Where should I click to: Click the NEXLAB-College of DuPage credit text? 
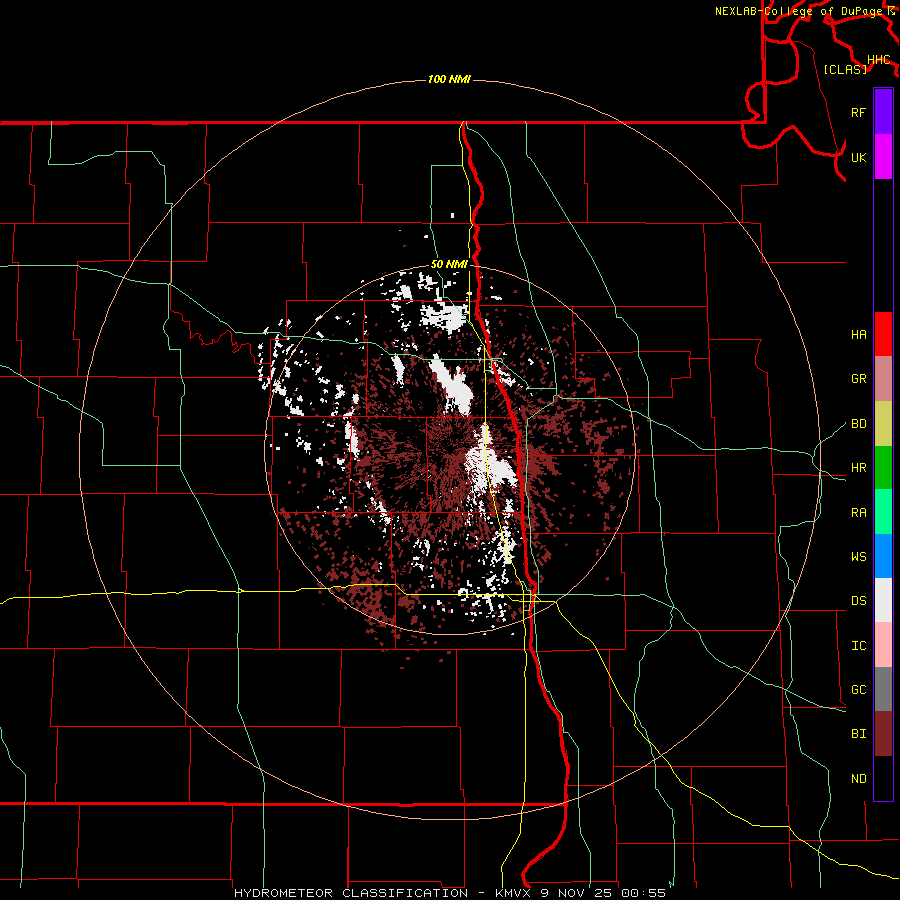(x=798, y=11)
